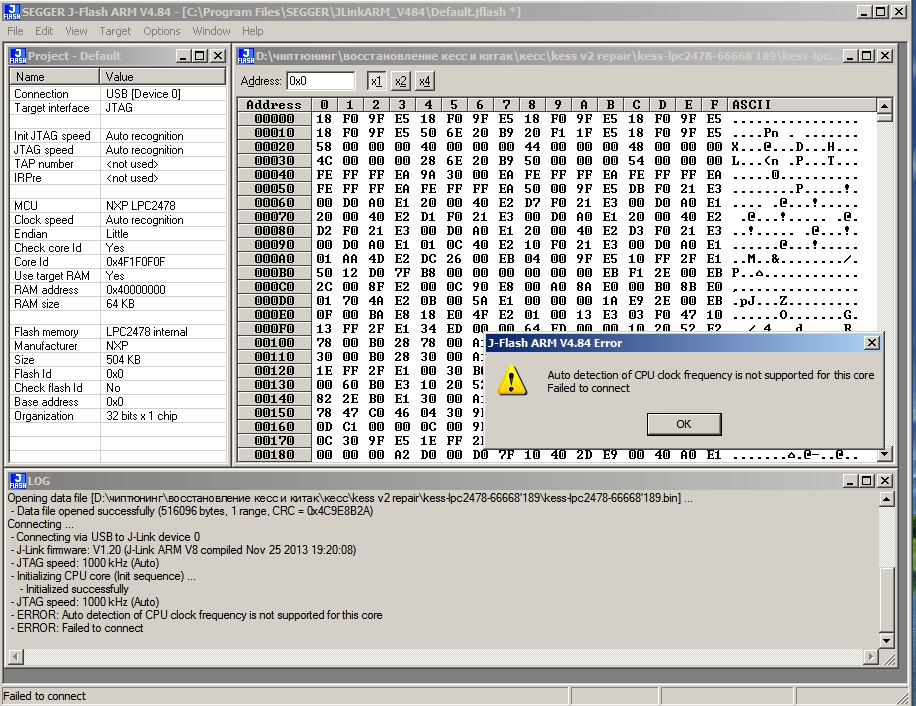Click the J-Flash icon in Project panel title

click(x=18, y=55)
